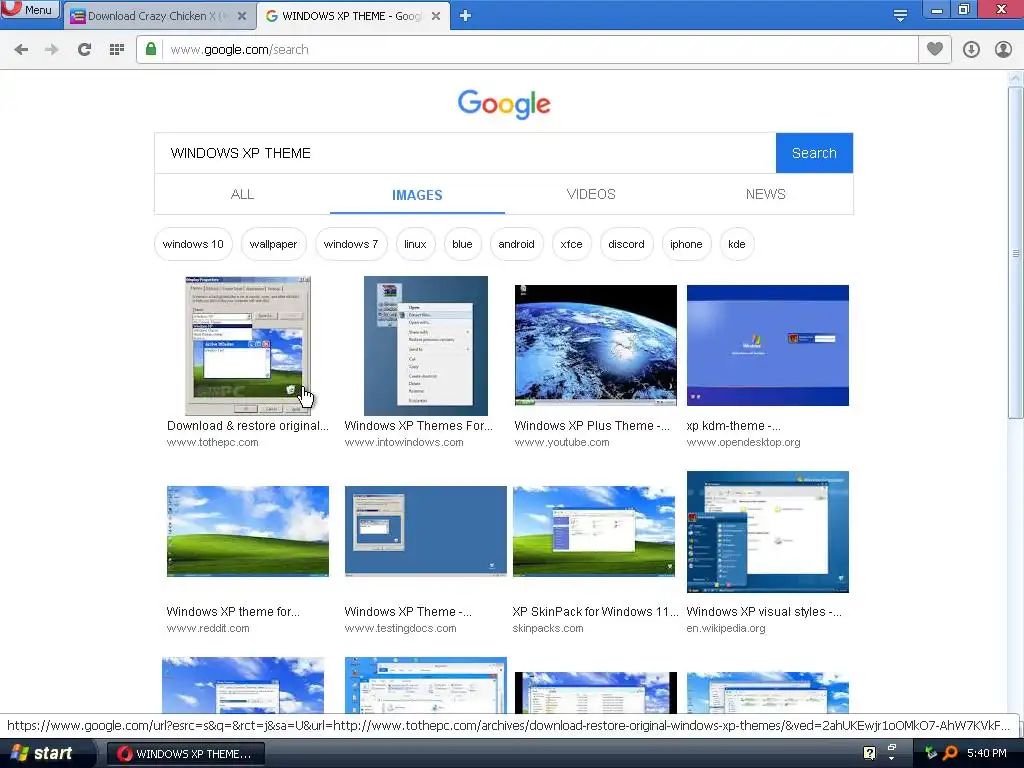1024x768 pixels.
Task: Filter by discord chip
Action: (626, 244)
